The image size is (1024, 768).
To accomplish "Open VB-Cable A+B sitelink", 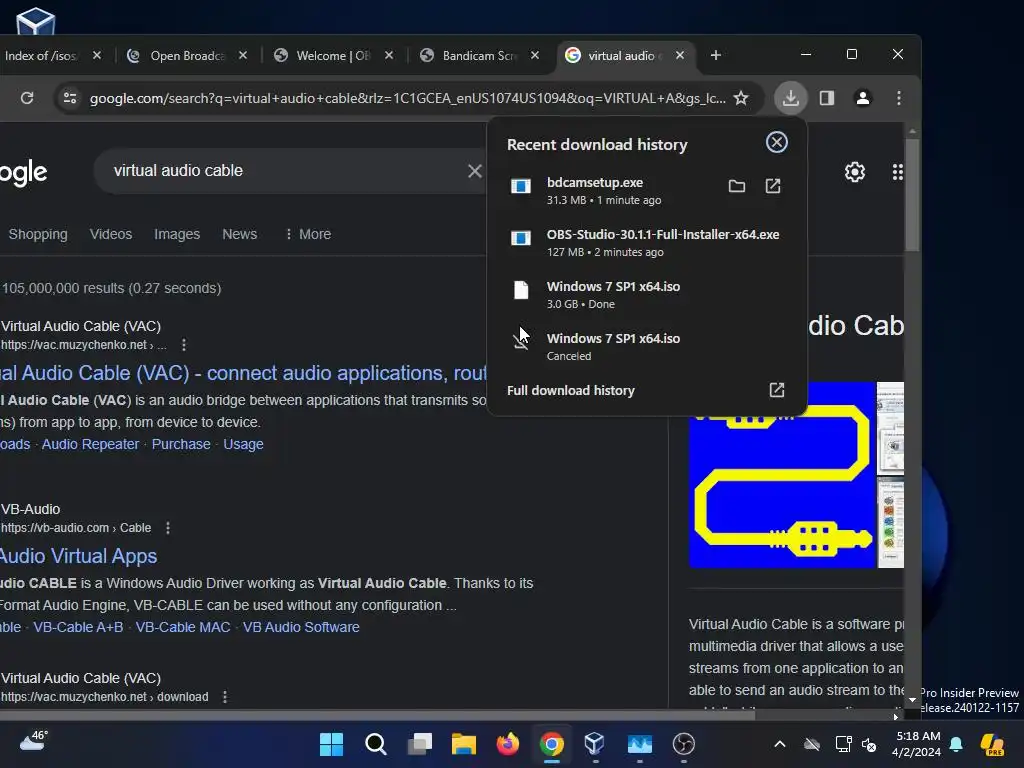I will point(78,627).
